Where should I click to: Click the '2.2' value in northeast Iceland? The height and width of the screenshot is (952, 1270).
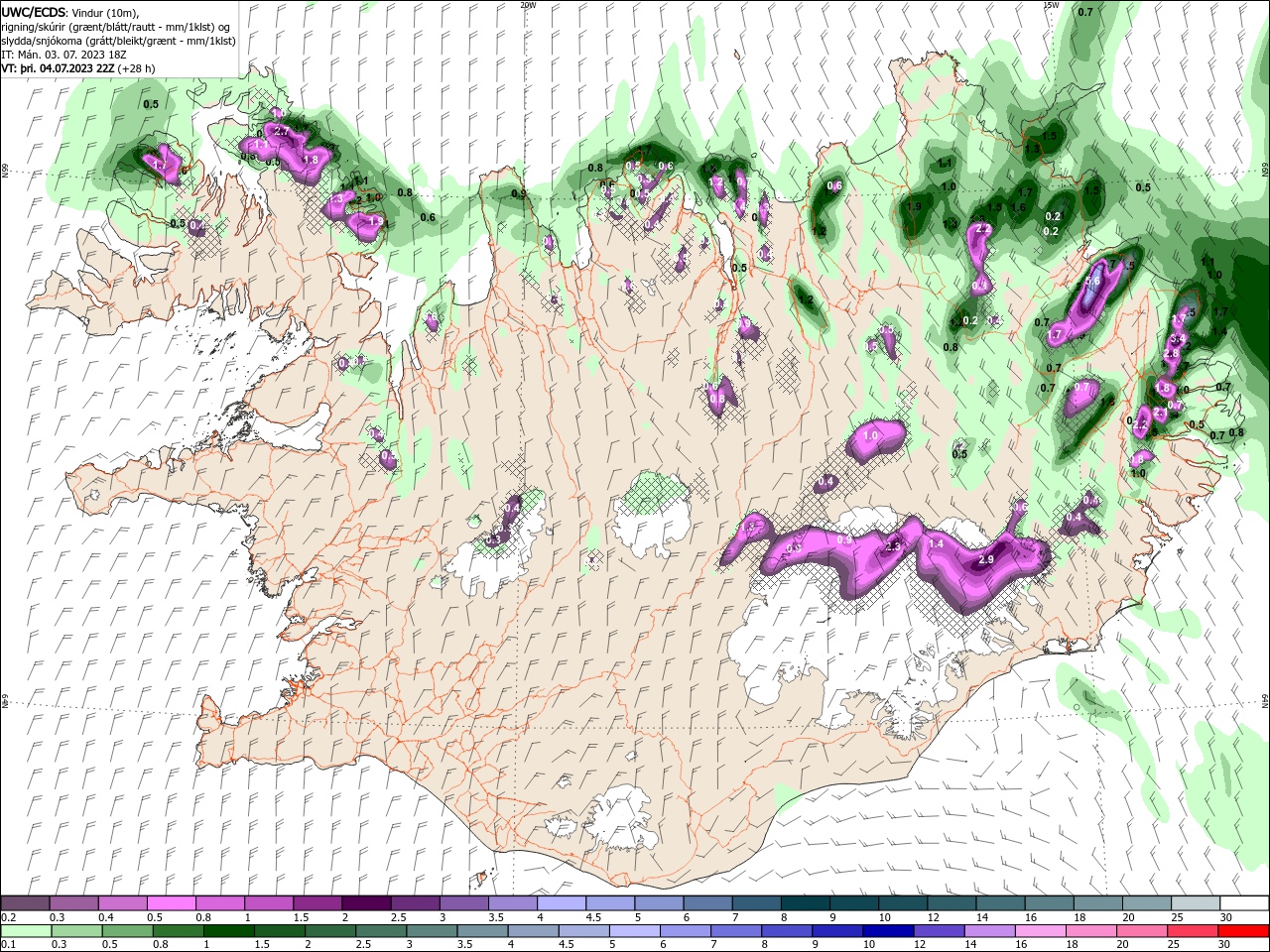click(x=984, y=229)
